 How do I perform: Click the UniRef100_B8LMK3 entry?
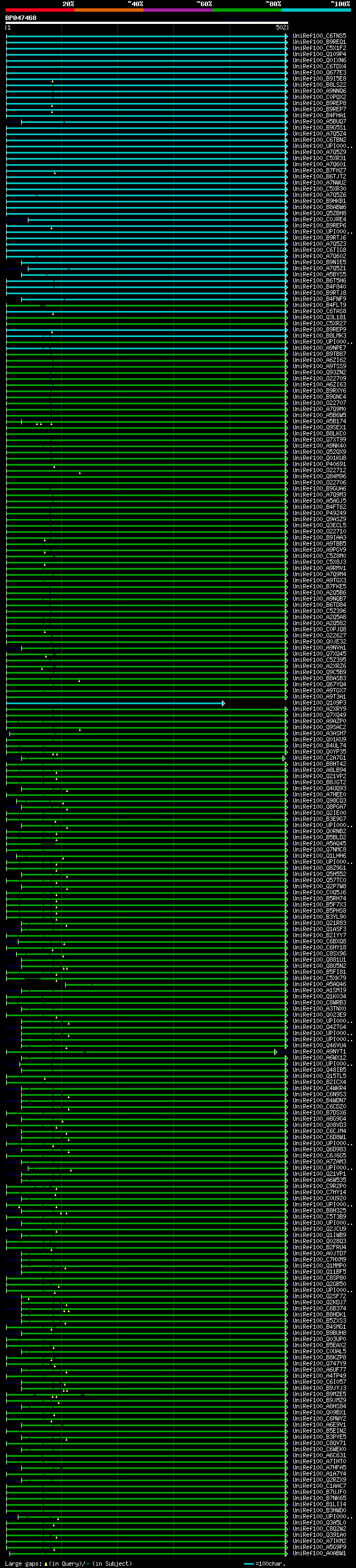pyautogui.click(x=319, y=336)
